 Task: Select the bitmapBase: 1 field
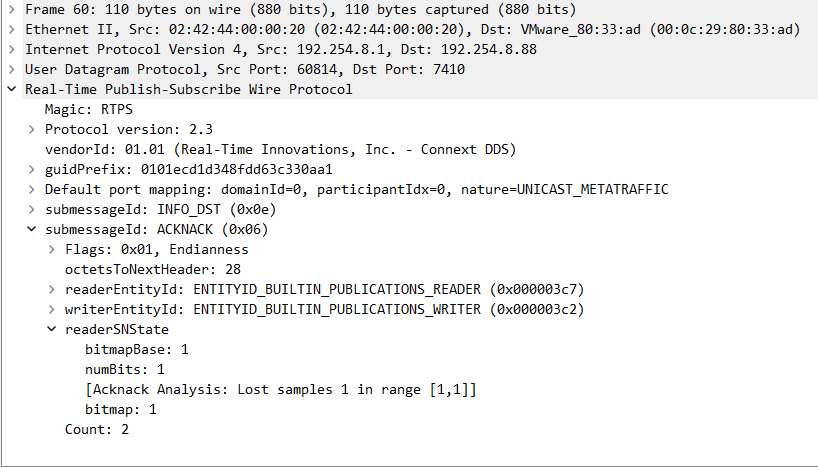click(x=137, y=349)
